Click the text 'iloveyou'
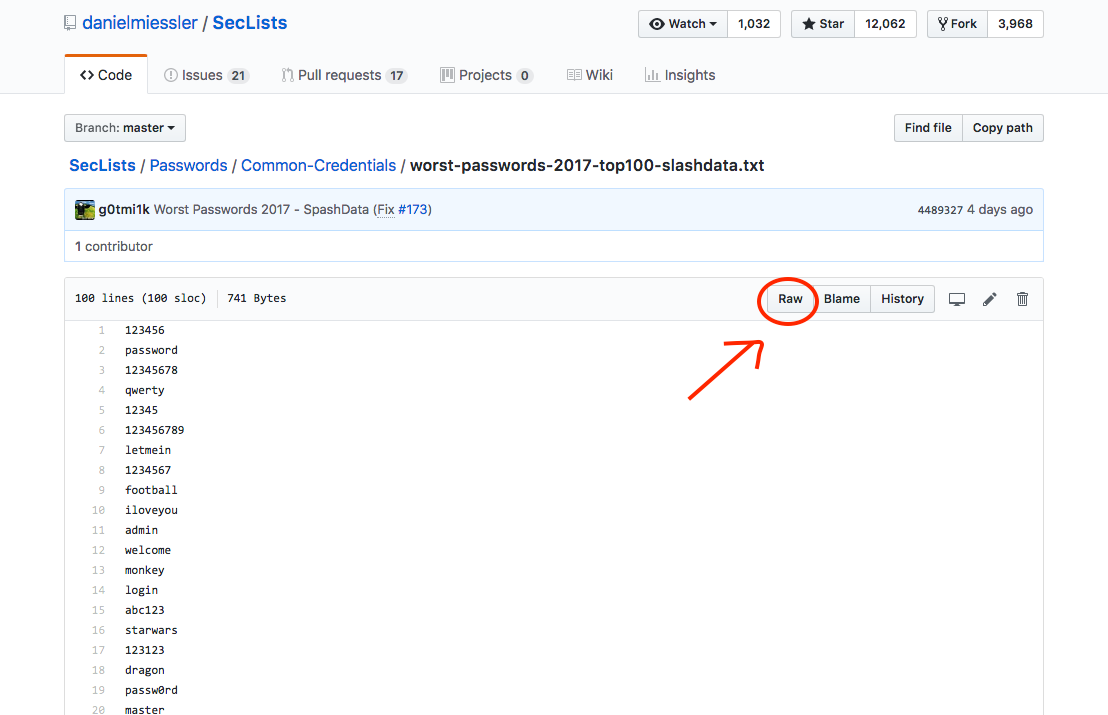Viewport: 1108px width, 715px height. [151, 510]
